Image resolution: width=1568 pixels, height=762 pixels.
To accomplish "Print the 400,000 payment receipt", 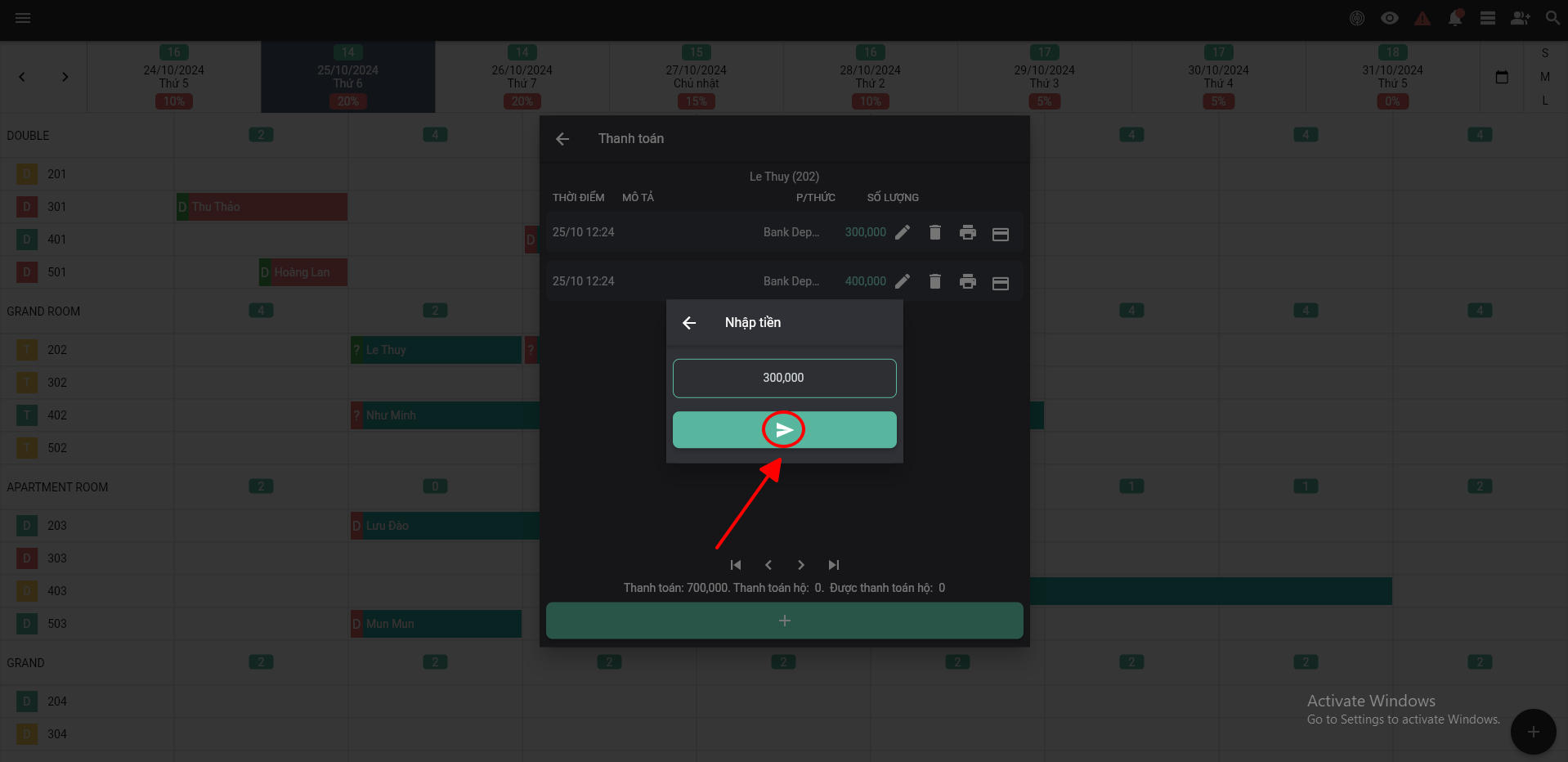I will [x=968, y=281].
